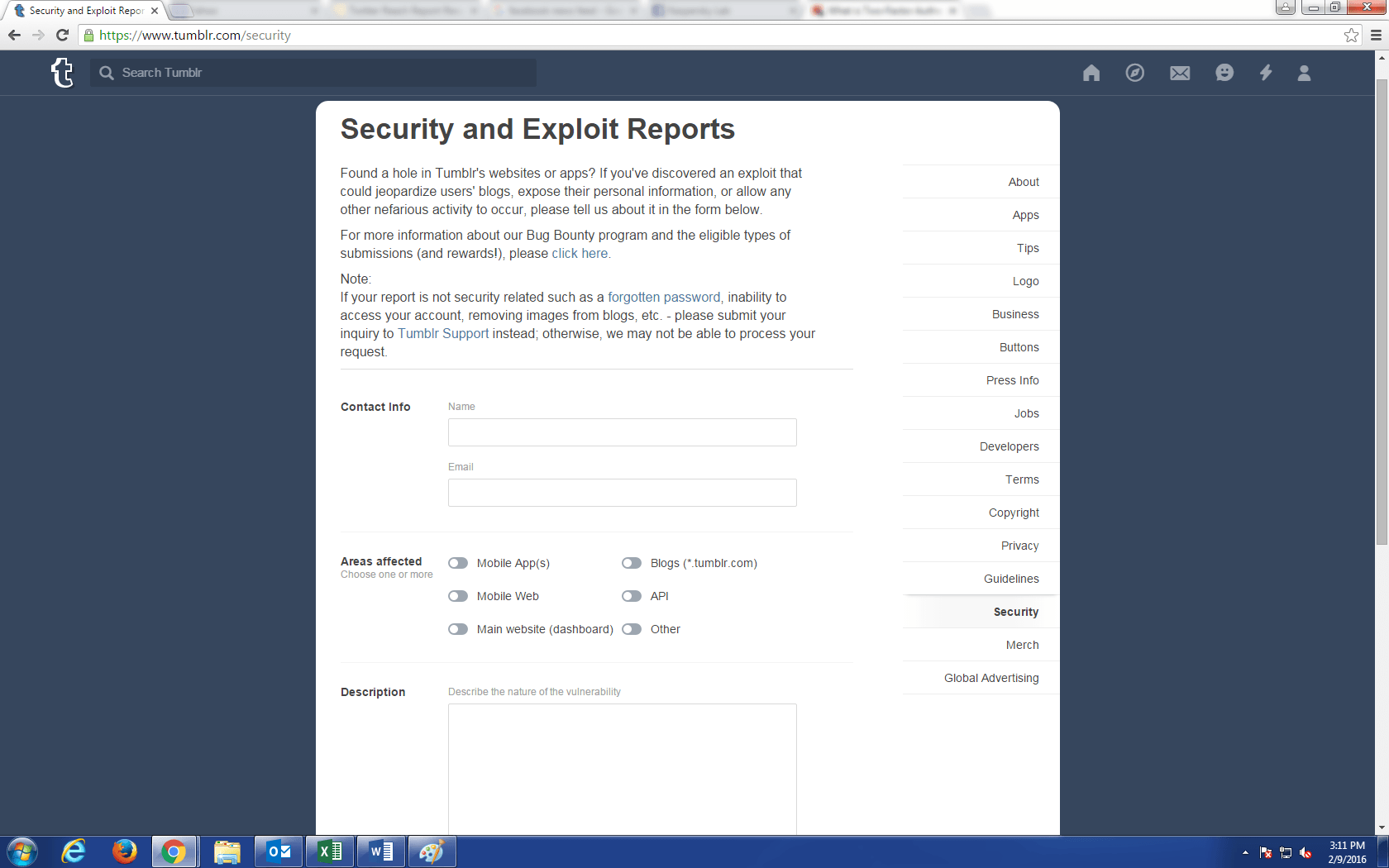Click the search magnifier icon
The width and height of the screenshot is (1389, 868).
[x=107, y=73]
